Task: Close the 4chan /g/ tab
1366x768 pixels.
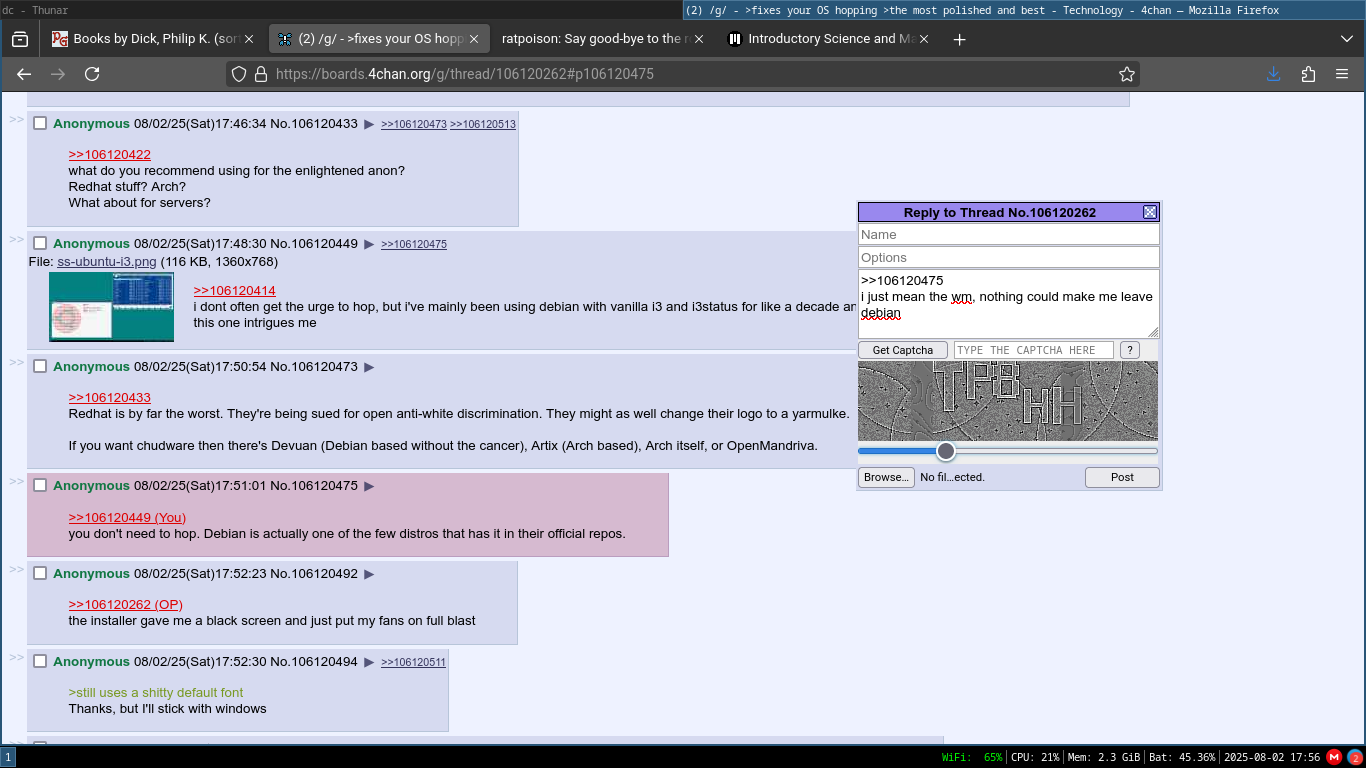Action: [475, 39]
